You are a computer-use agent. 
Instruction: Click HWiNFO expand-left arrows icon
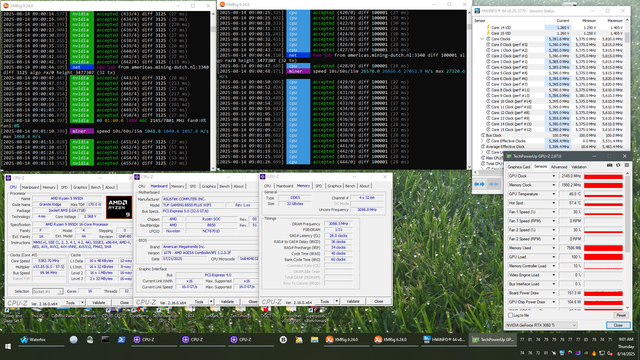click(x=479, y=184)
